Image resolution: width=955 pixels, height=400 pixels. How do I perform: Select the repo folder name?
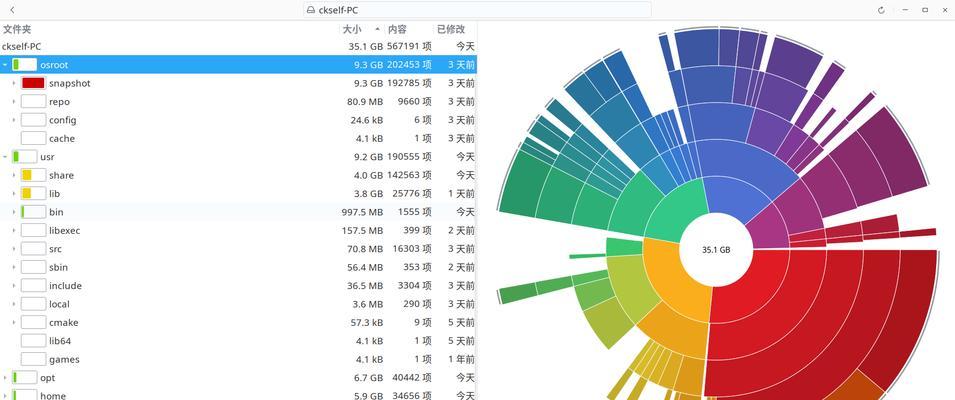point(59,102)
